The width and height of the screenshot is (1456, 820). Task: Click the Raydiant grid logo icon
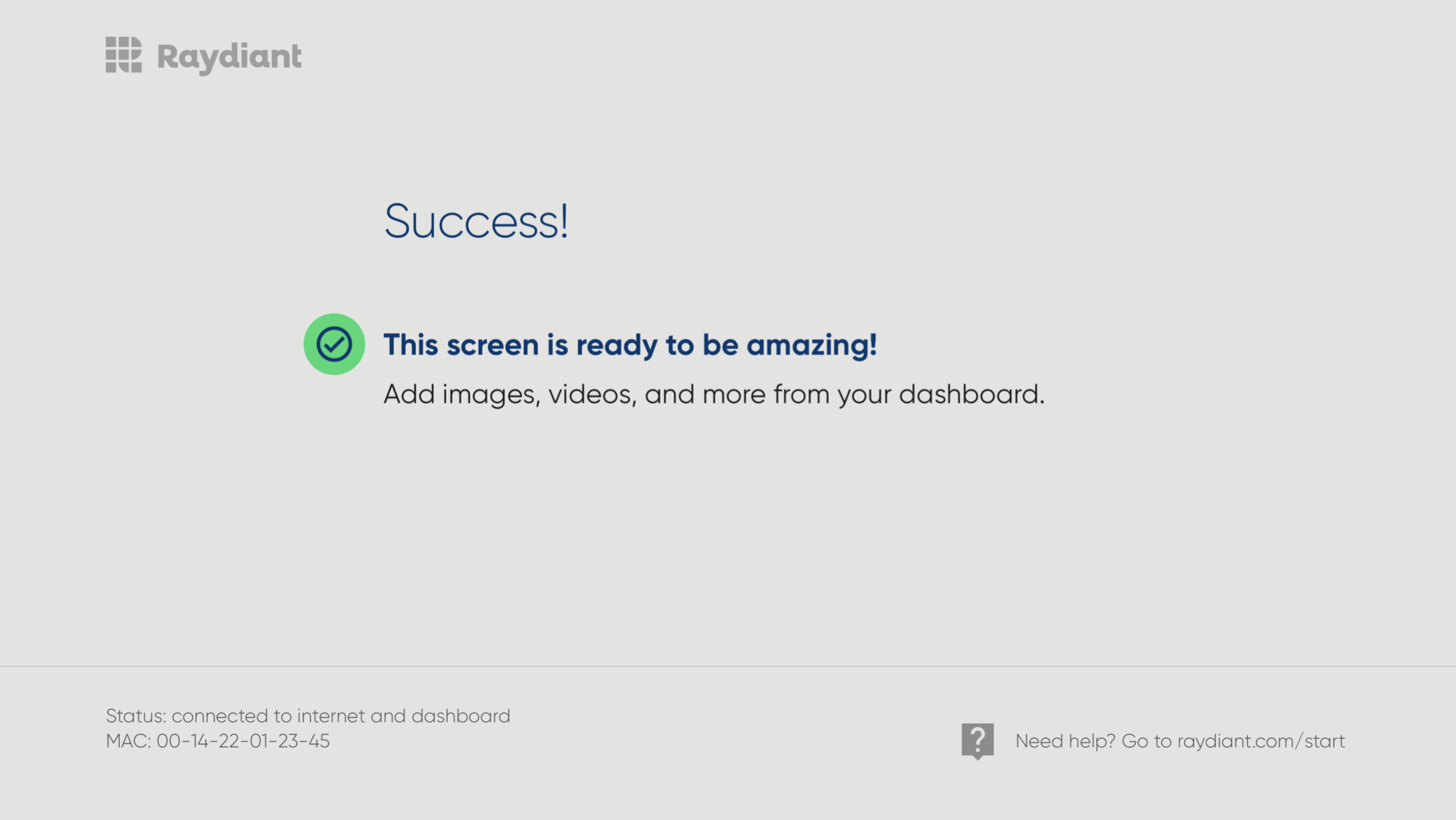(x=123, y=55)
